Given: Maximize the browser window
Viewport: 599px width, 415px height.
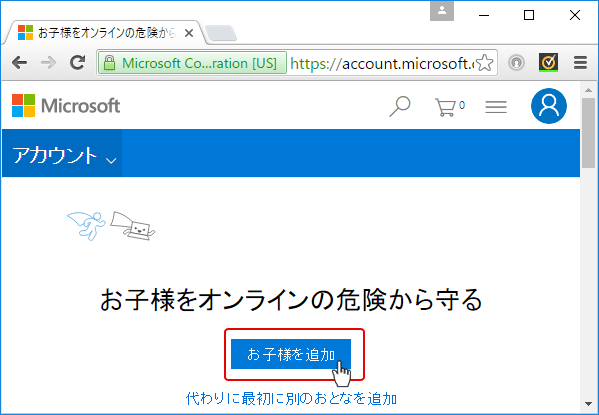Looking at the screenshot, I should [x=529, y=15].
